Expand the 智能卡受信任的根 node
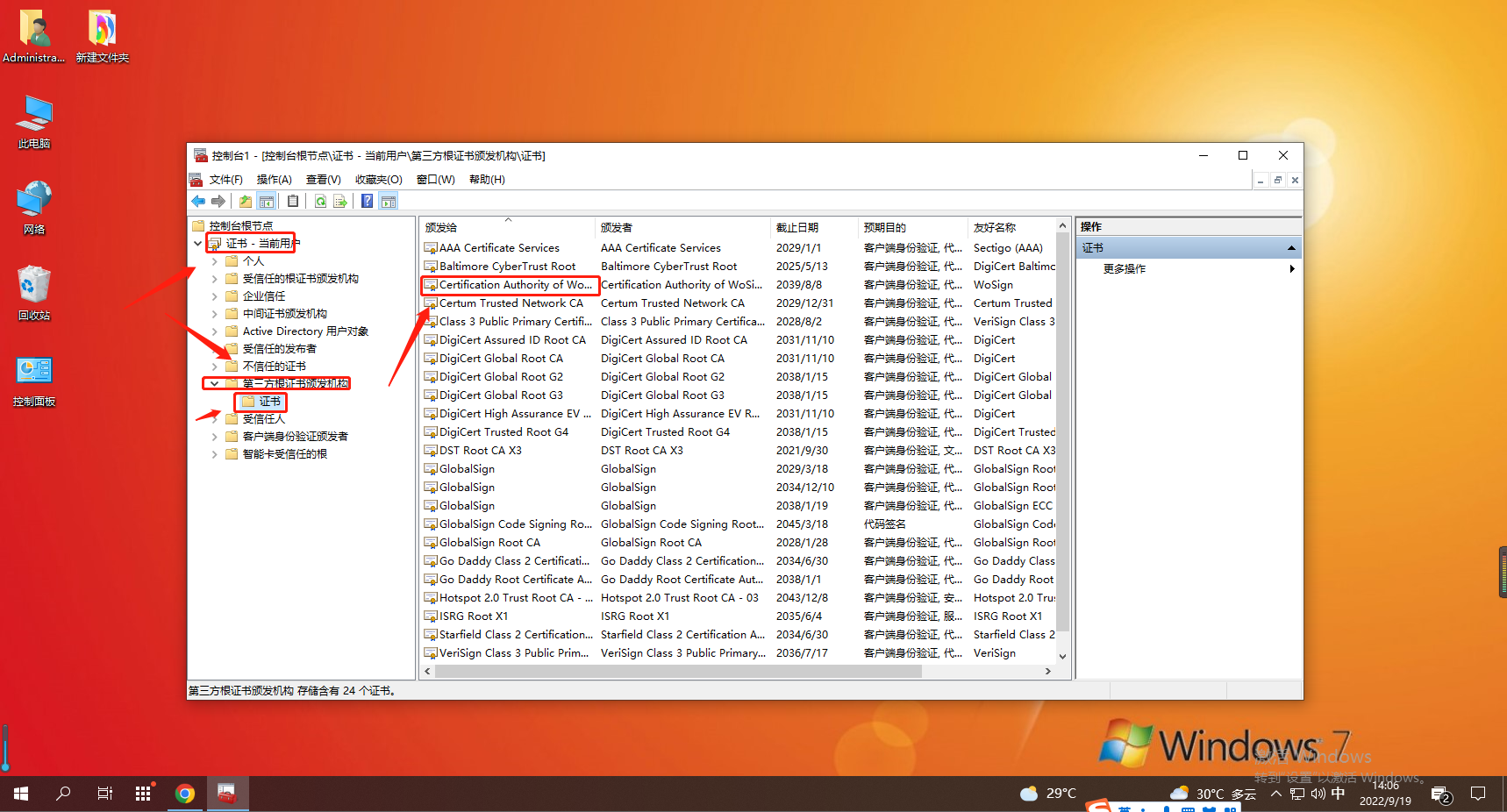 (x=215, y=454)
